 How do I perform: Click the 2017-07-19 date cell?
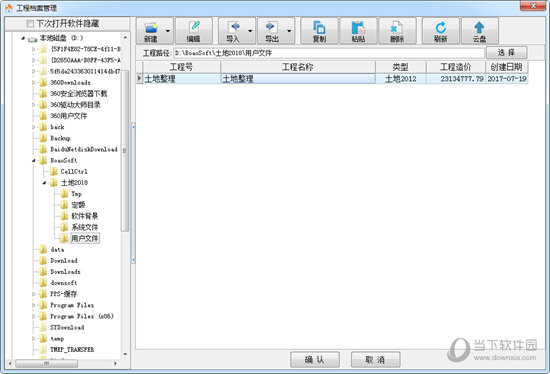coord(507,79)
